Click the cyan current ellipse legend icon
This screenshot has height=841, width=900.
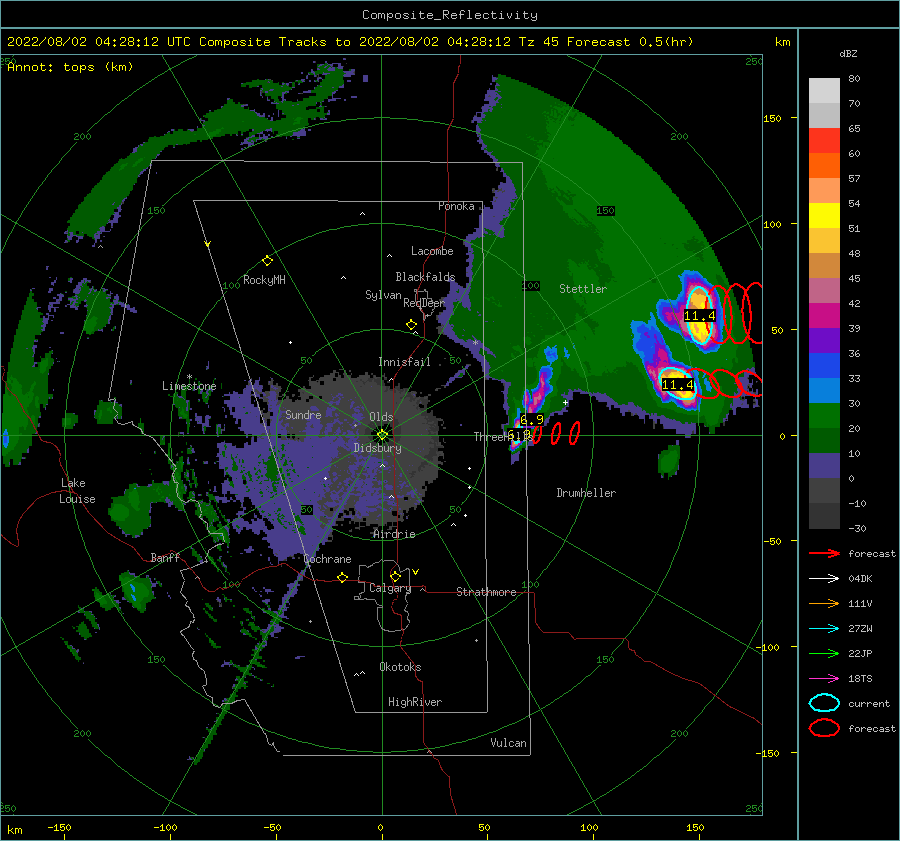tap(824, 703)
